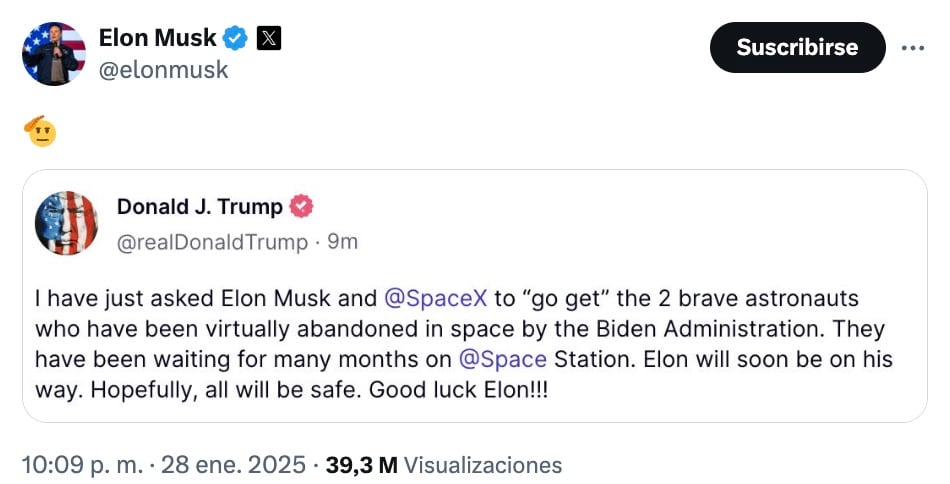Click the Visualizaciones label
The width and height of the screenshot is (950, 484).
(x=483, y=465)
